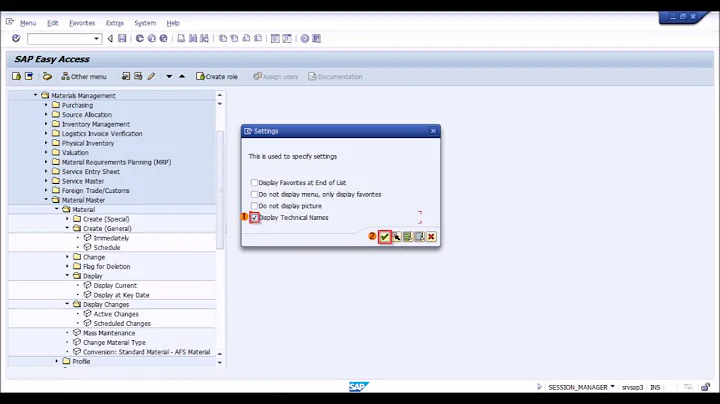The height and width of the screenshot is (404, 720).
Task: Click the yellow Exit icon
Action: point(152,39)
